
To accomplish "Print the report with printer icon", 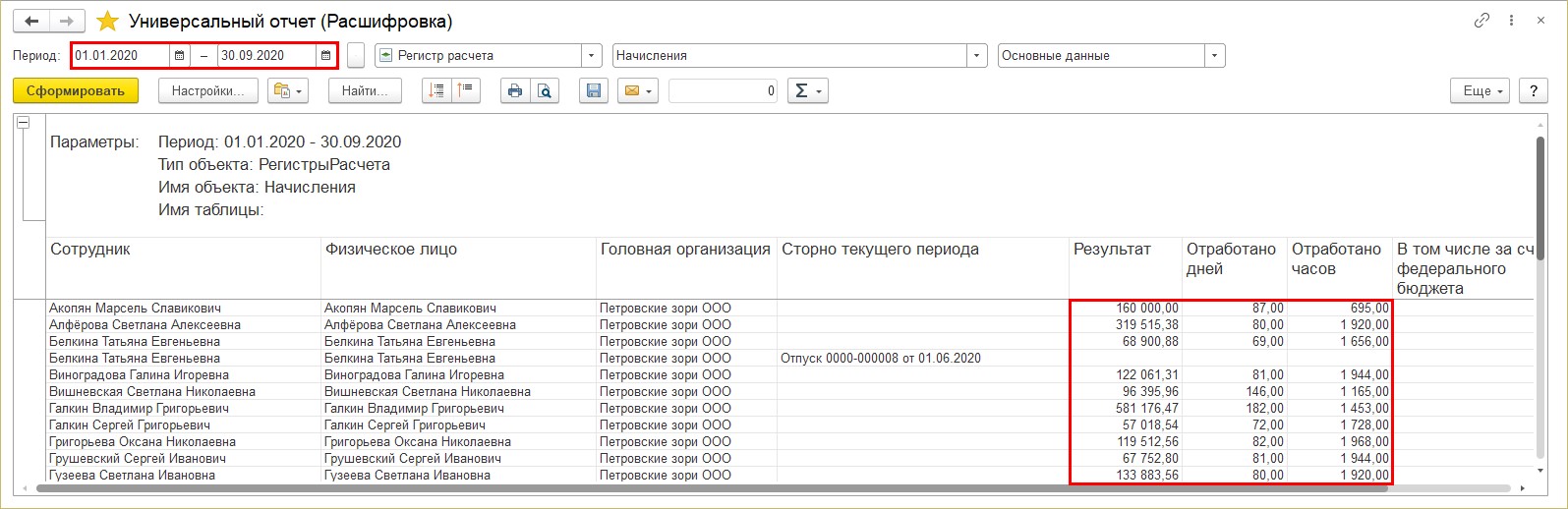I will click(515, 91).
